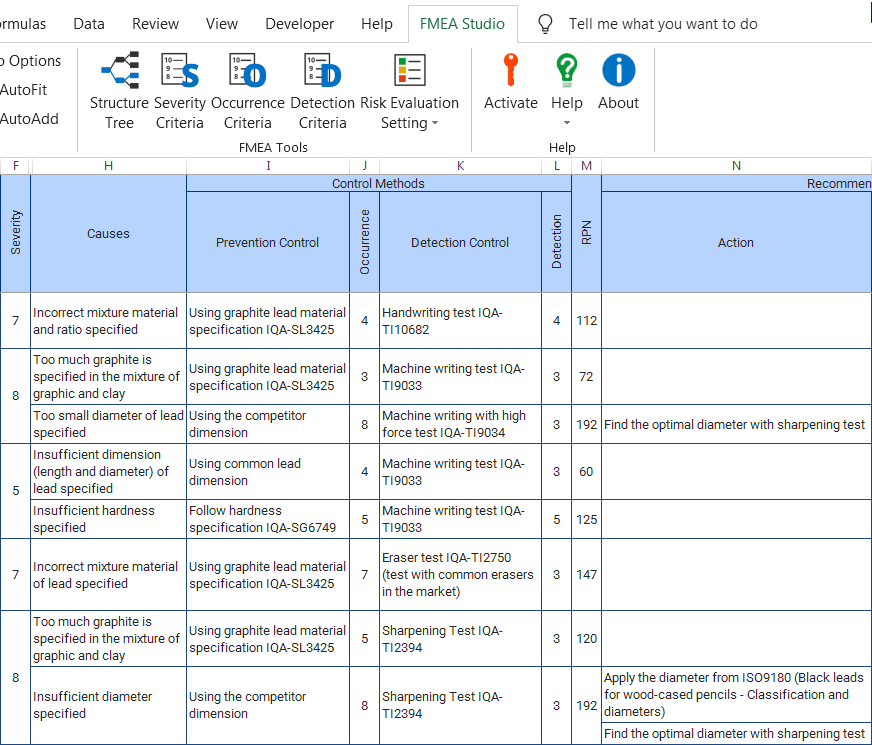This screenshot has width=872, height=745.
Task: Select the cell showing RPN value 147
Action: (586, 575)
